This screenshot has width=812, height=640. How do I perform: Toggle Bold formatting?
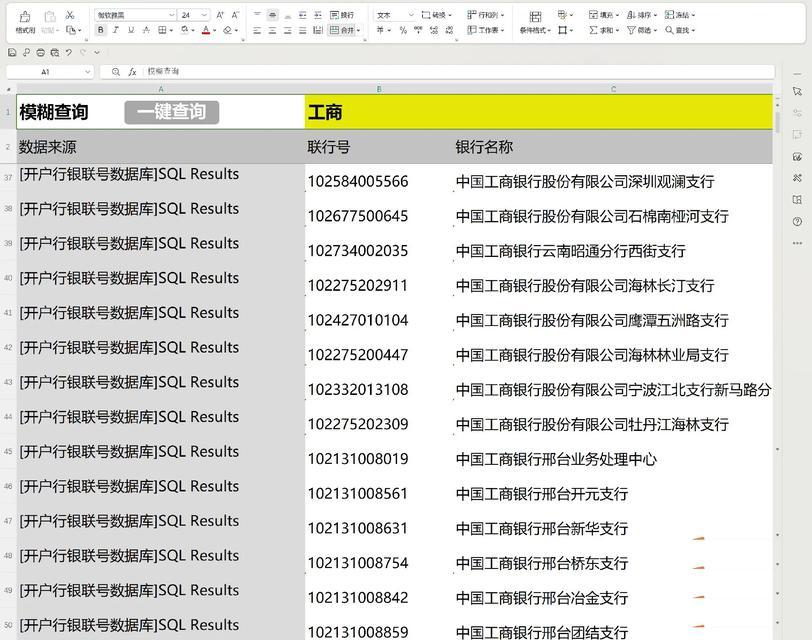coord(100,30)
